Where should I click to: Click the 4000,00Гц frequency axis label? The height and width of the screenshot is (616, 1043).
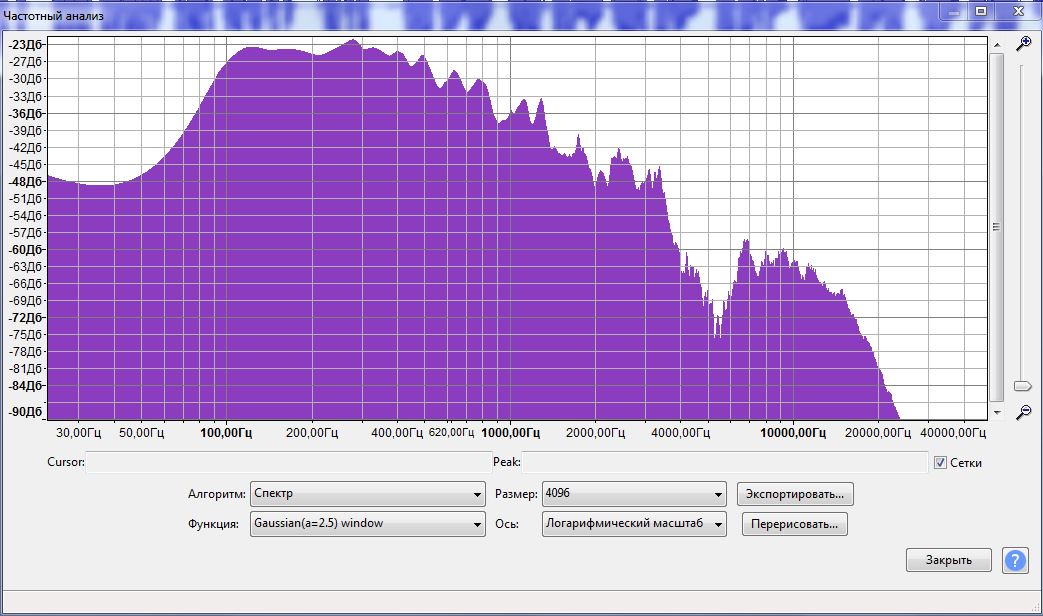[680, 432]
